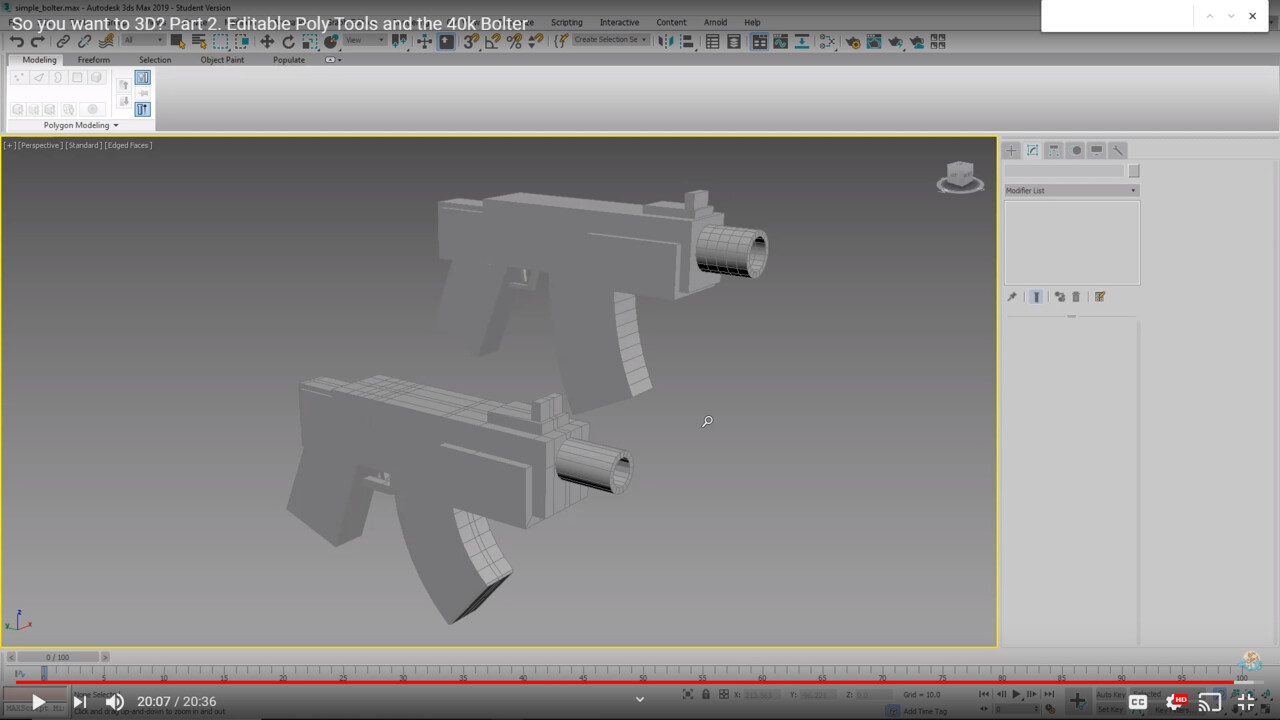
Task: Toggle the 3D Snaps button
Action: pyautogui.click(x=471, y=41)
